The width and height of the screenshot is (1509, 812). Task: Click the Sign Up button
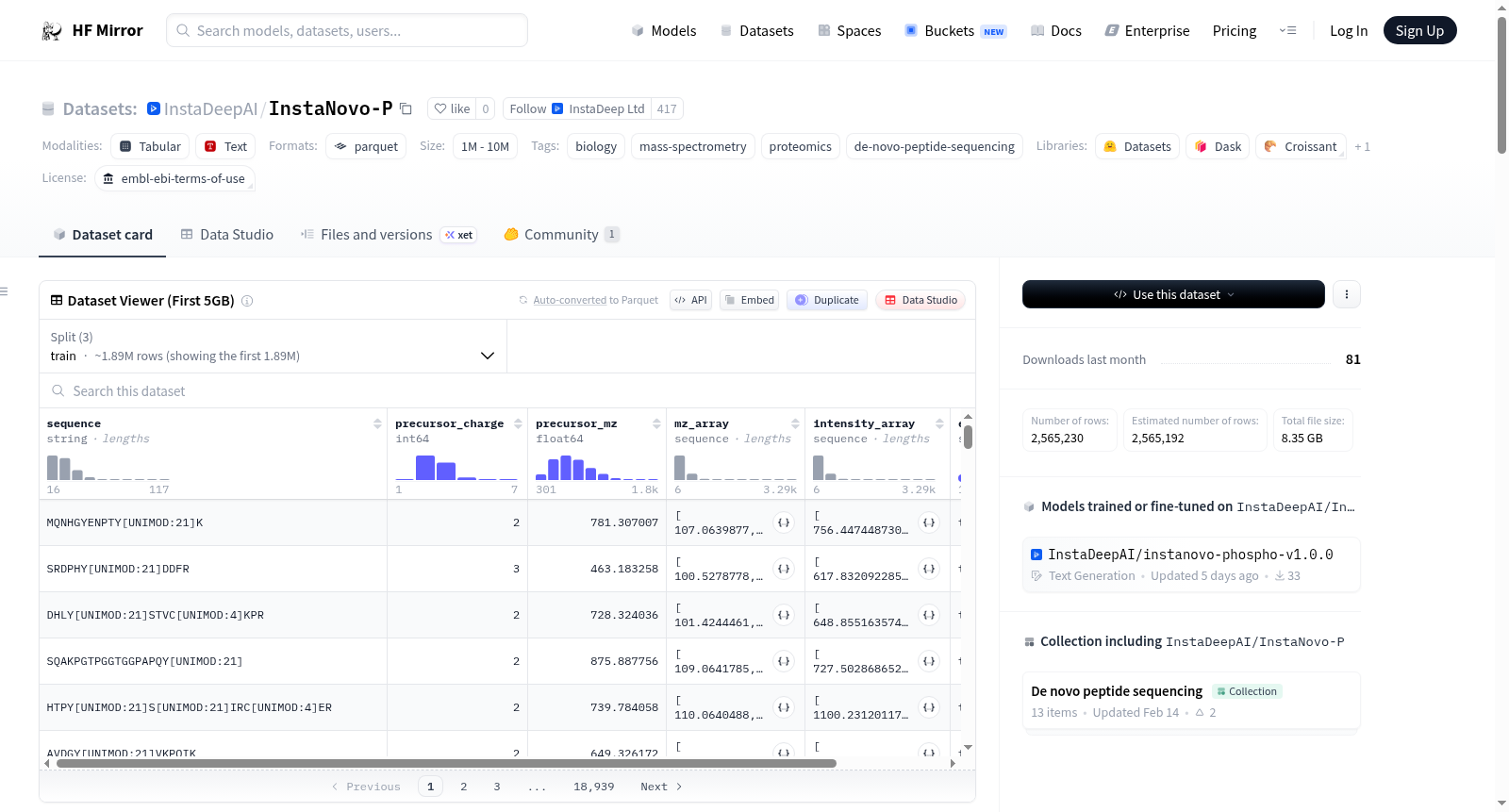(1419, 30)
